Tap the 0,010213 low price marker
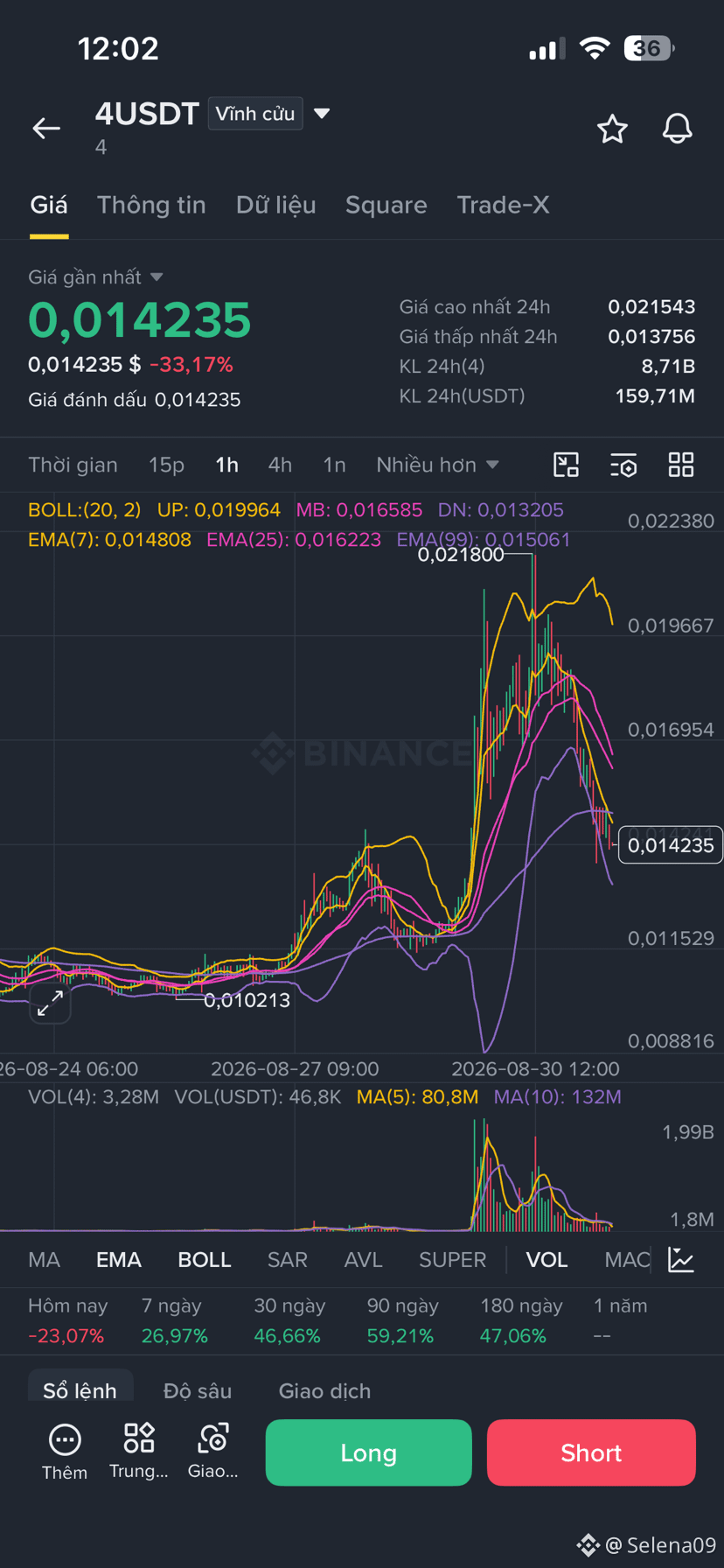Viewport: 724px width, 1568px height. point(247,1000)
